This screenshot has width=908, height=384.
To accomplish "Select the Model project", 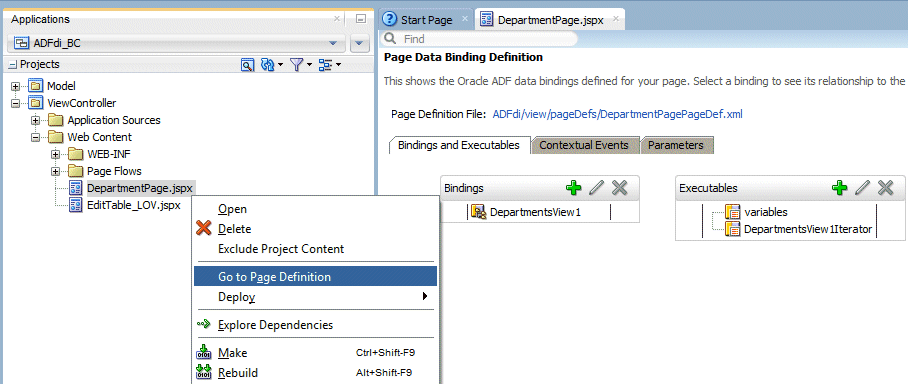I will pos(61,86).
